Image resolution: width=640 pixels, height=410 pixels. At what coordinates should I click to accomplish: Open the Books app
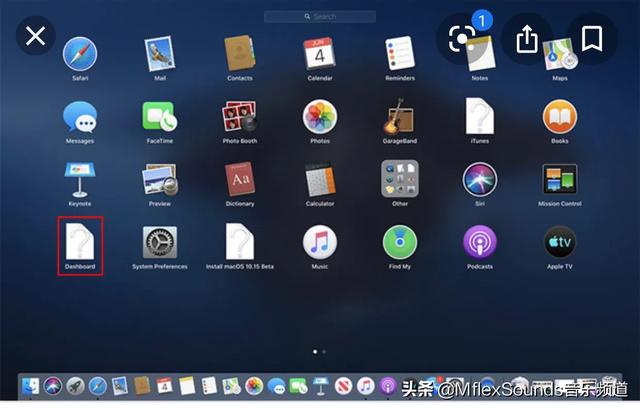click(x=560, y=117)
